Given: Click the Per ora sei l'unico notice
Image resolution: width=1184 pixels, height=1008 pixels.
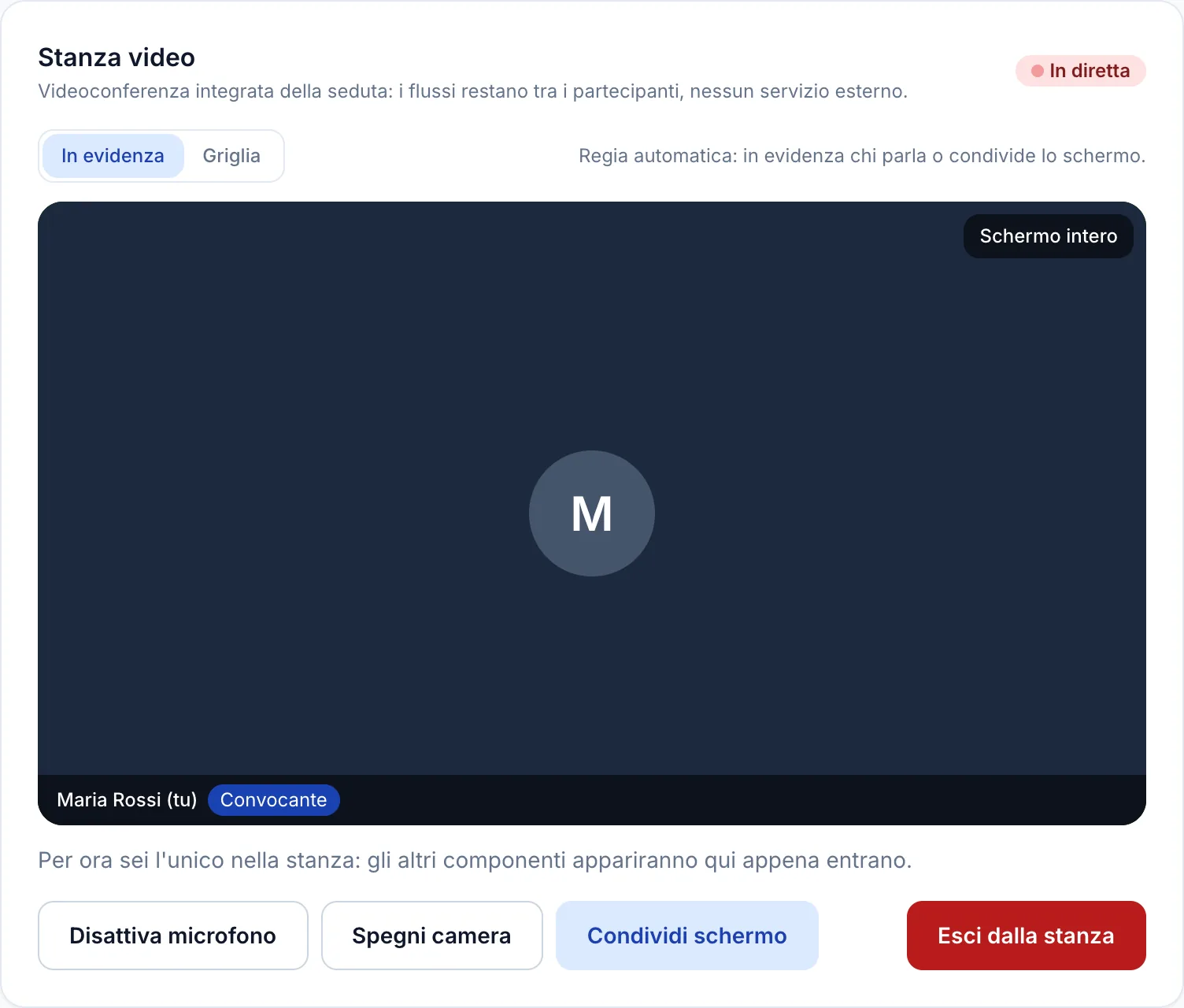Looking at the screenshot, I should [x=475, y=860].
